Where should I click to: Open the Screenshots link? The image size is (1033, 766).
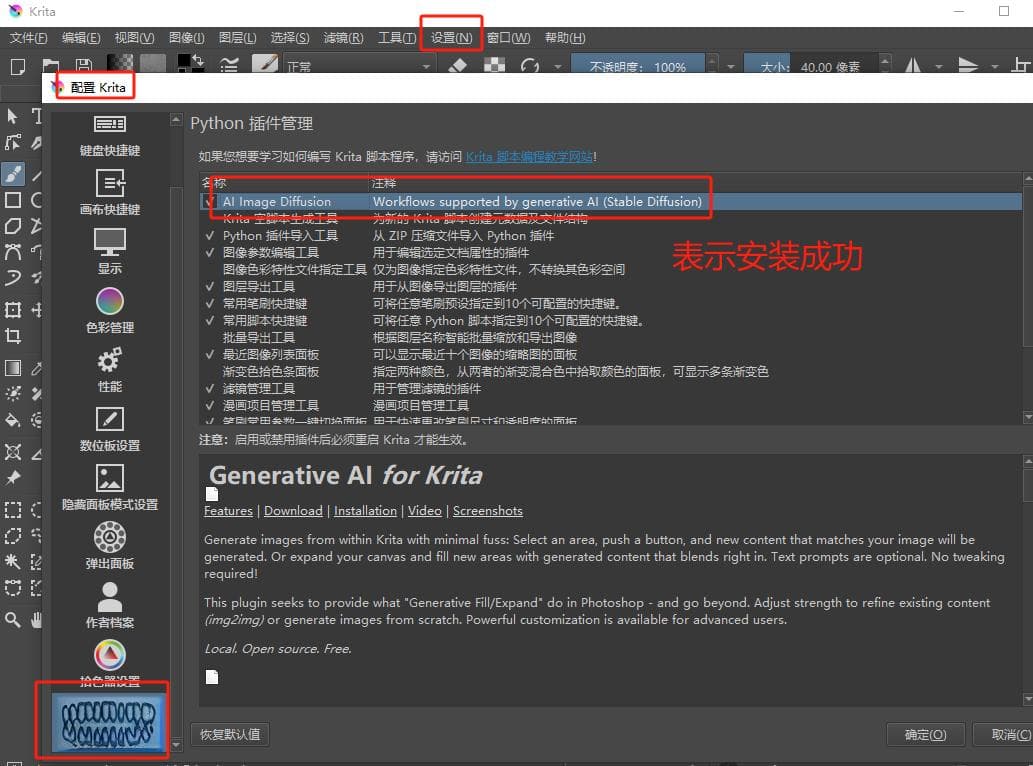(x=488, y=511)
